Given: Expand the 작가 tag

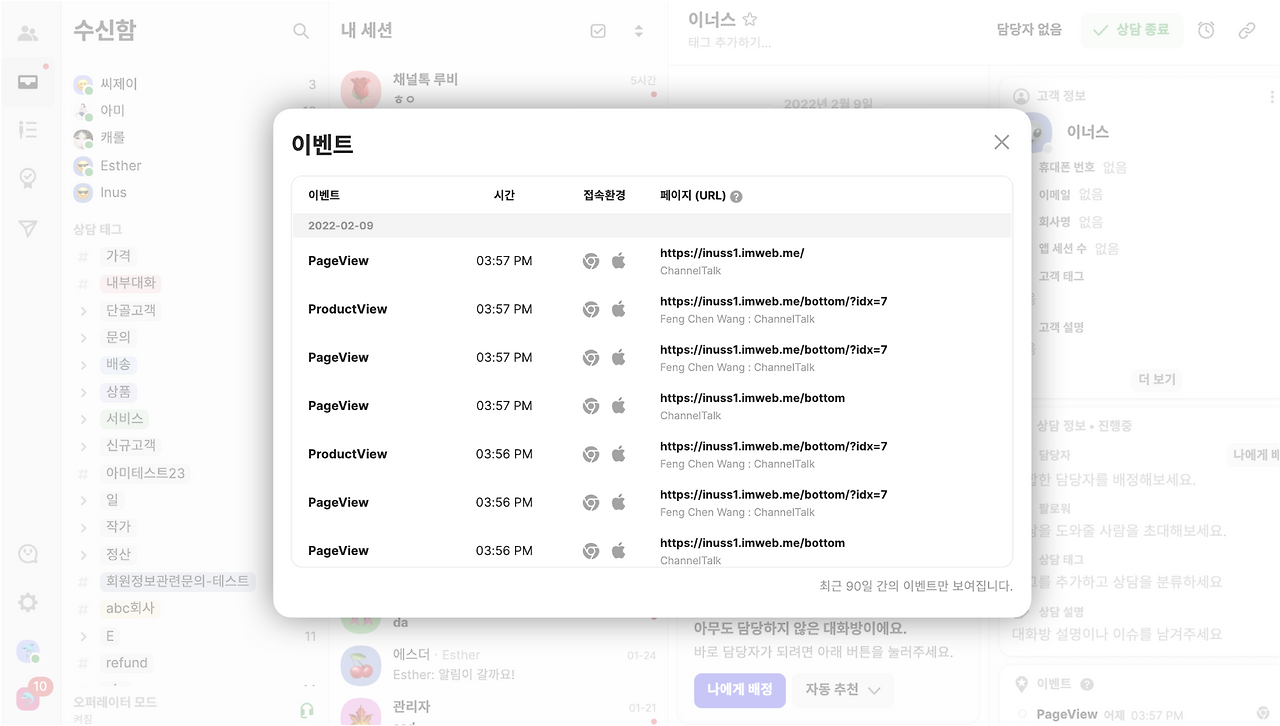Looking at the screenshot, I should [x=84, y=527].
